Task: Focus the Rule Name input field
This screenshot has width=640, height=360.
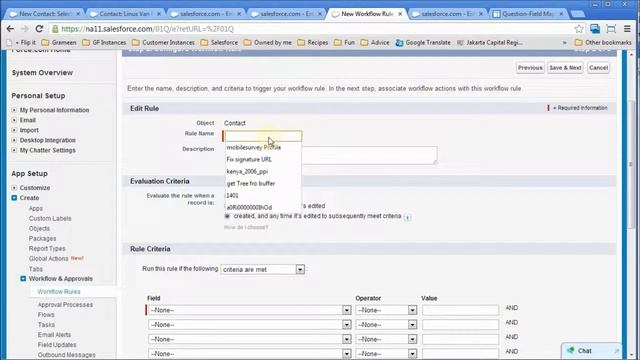Action: 263,136
